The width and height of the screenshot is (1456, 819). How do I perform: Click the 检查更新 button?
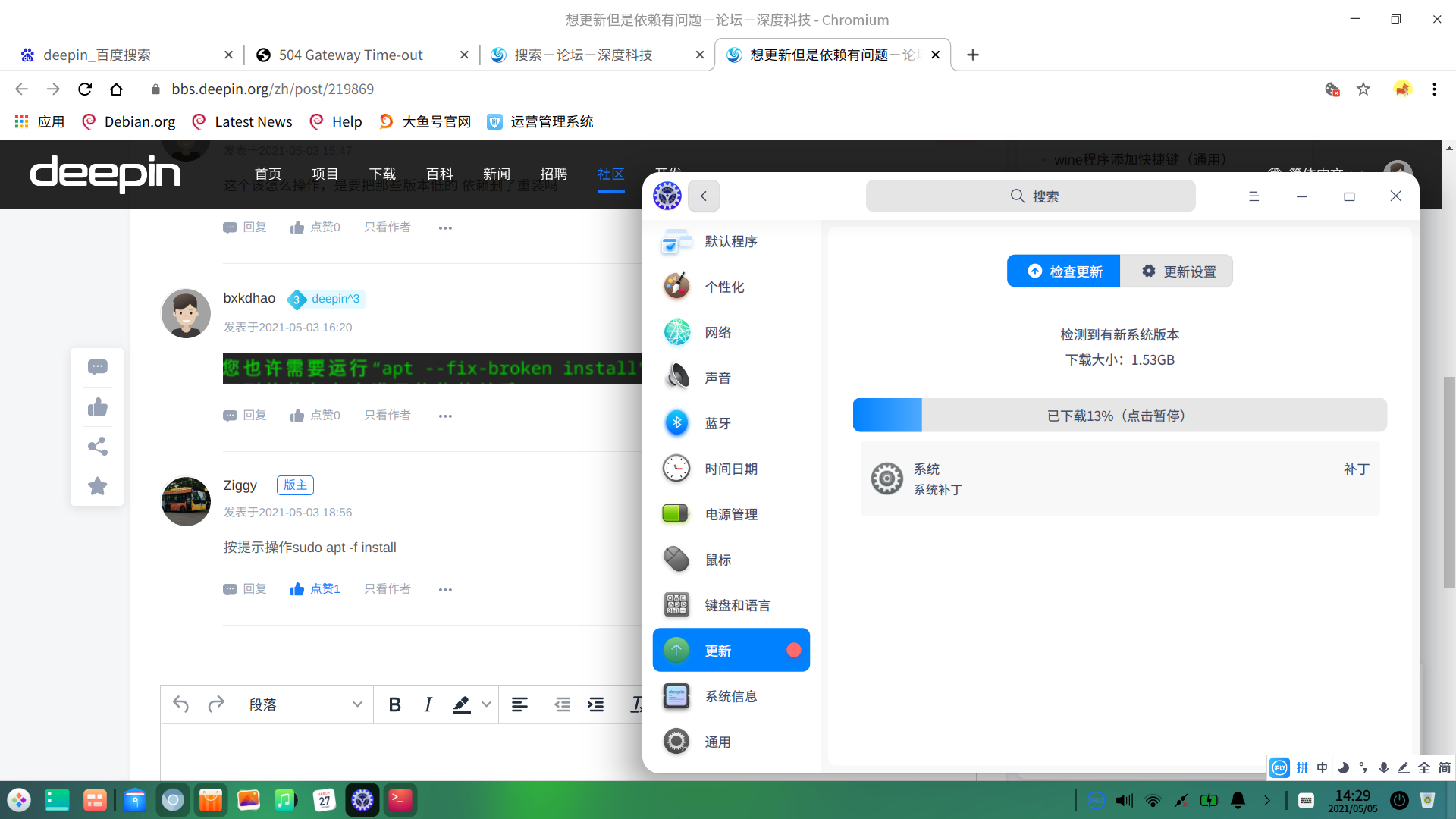pyautogui.click(x=1063, y=271)
